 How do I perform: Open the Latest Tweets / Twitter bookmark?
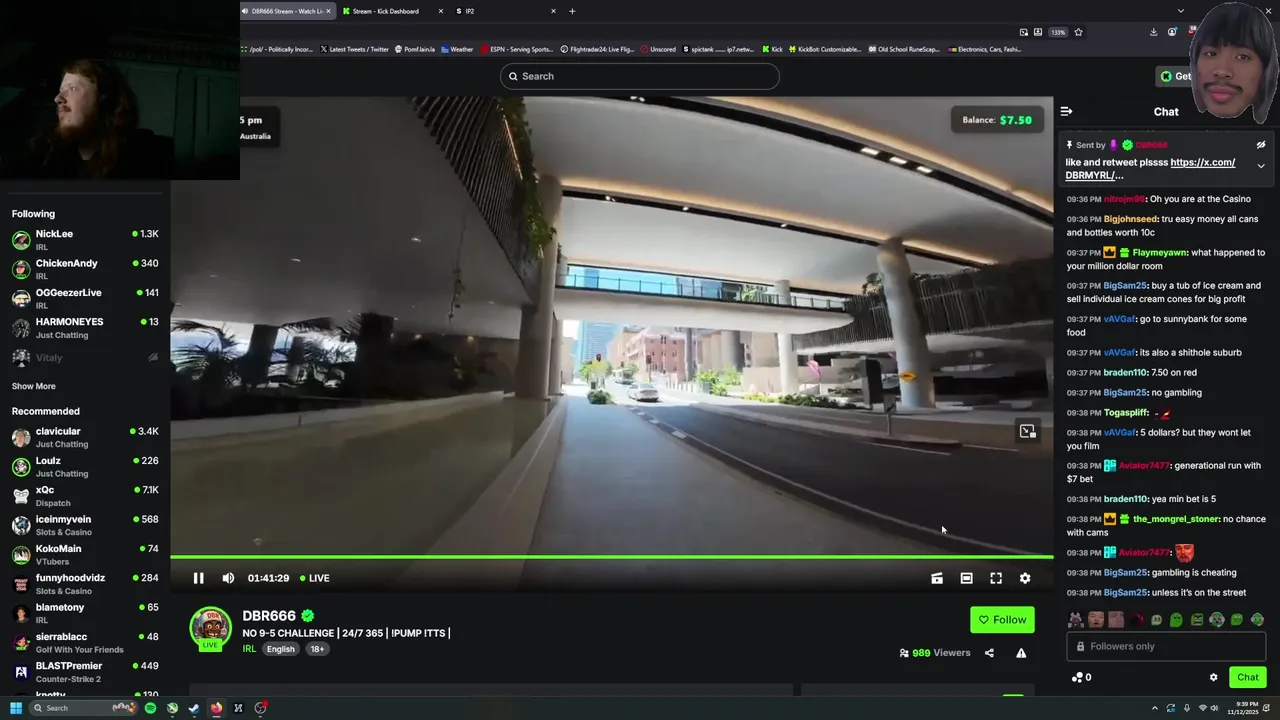coord(354,49)
